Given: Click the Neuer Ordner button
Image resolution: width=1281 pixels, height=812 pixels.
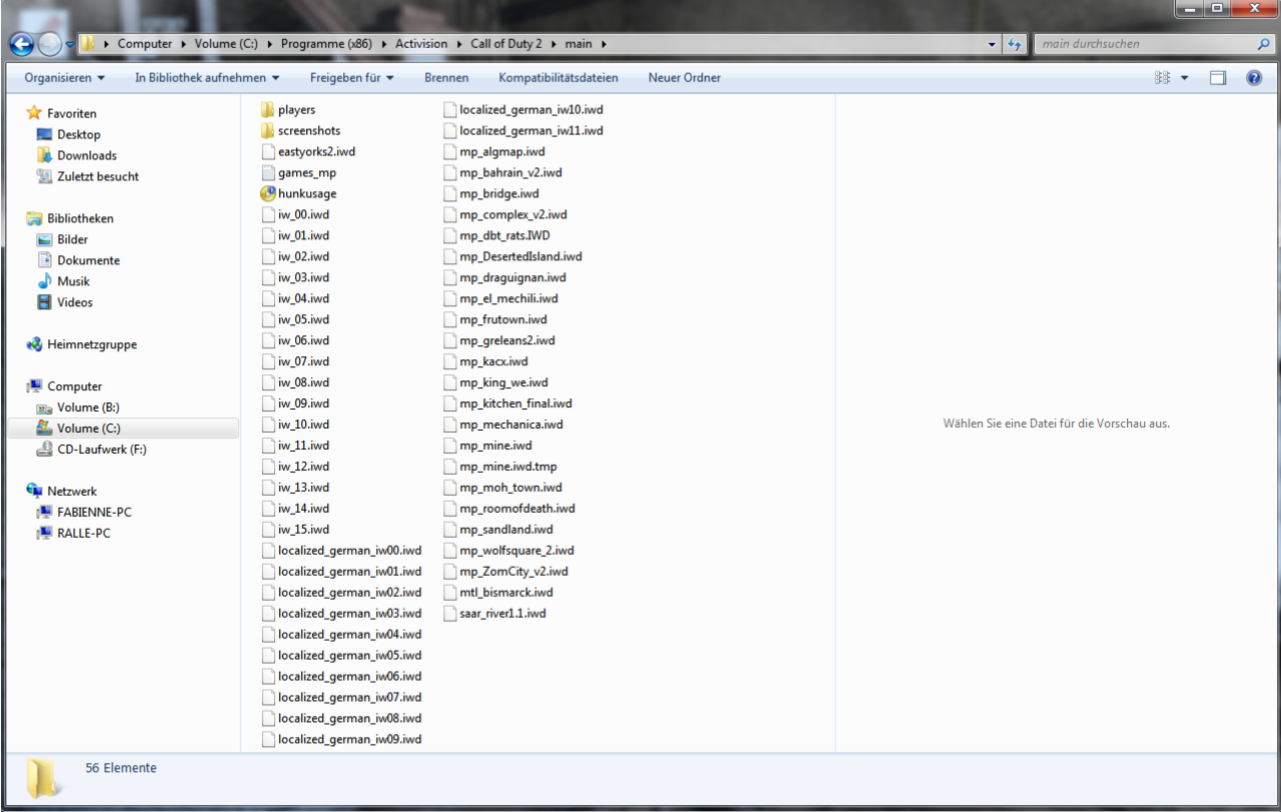Looking at the screenshot, I should point(684,78).
